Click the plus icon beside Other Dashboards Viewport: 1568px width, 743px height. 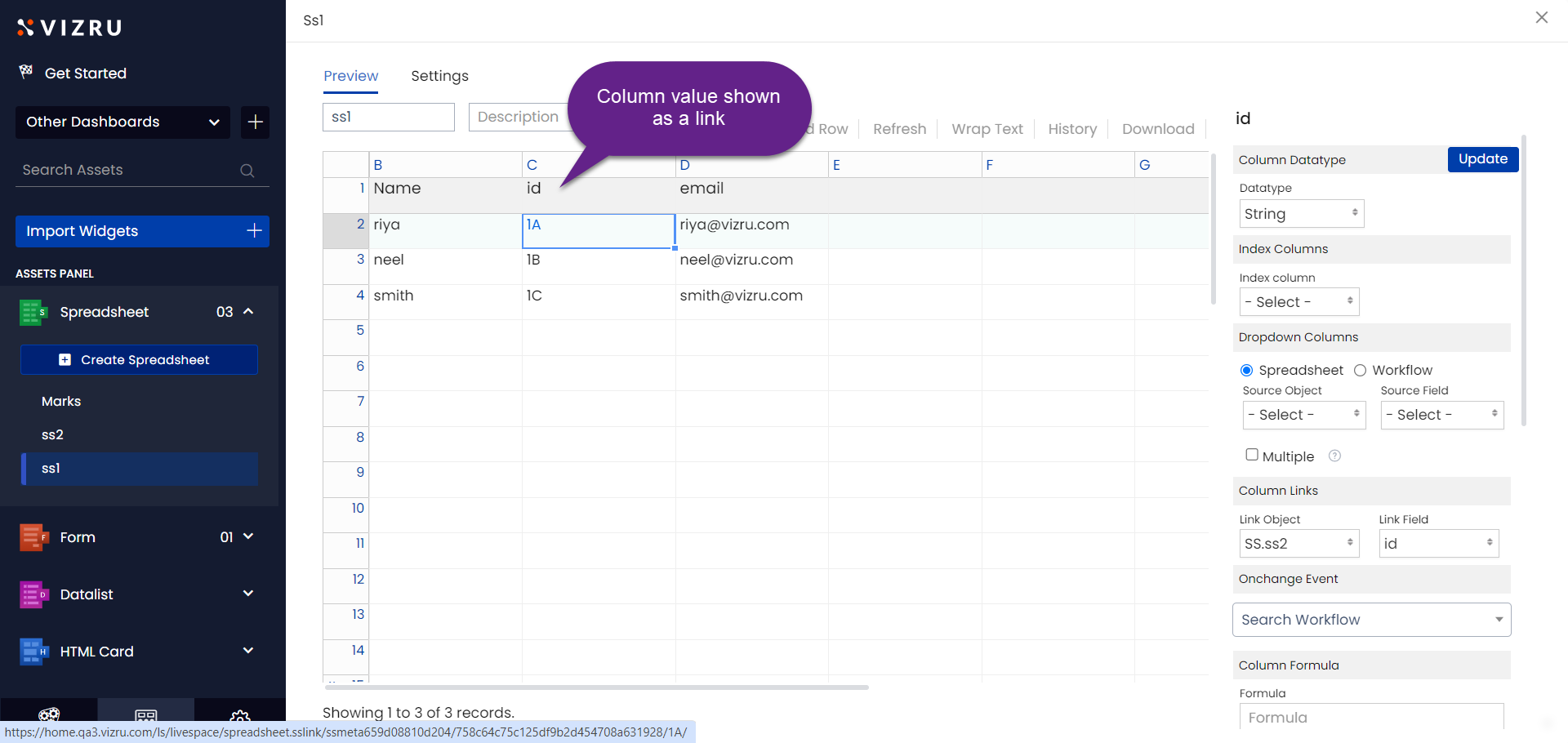[x=255, y=122]
